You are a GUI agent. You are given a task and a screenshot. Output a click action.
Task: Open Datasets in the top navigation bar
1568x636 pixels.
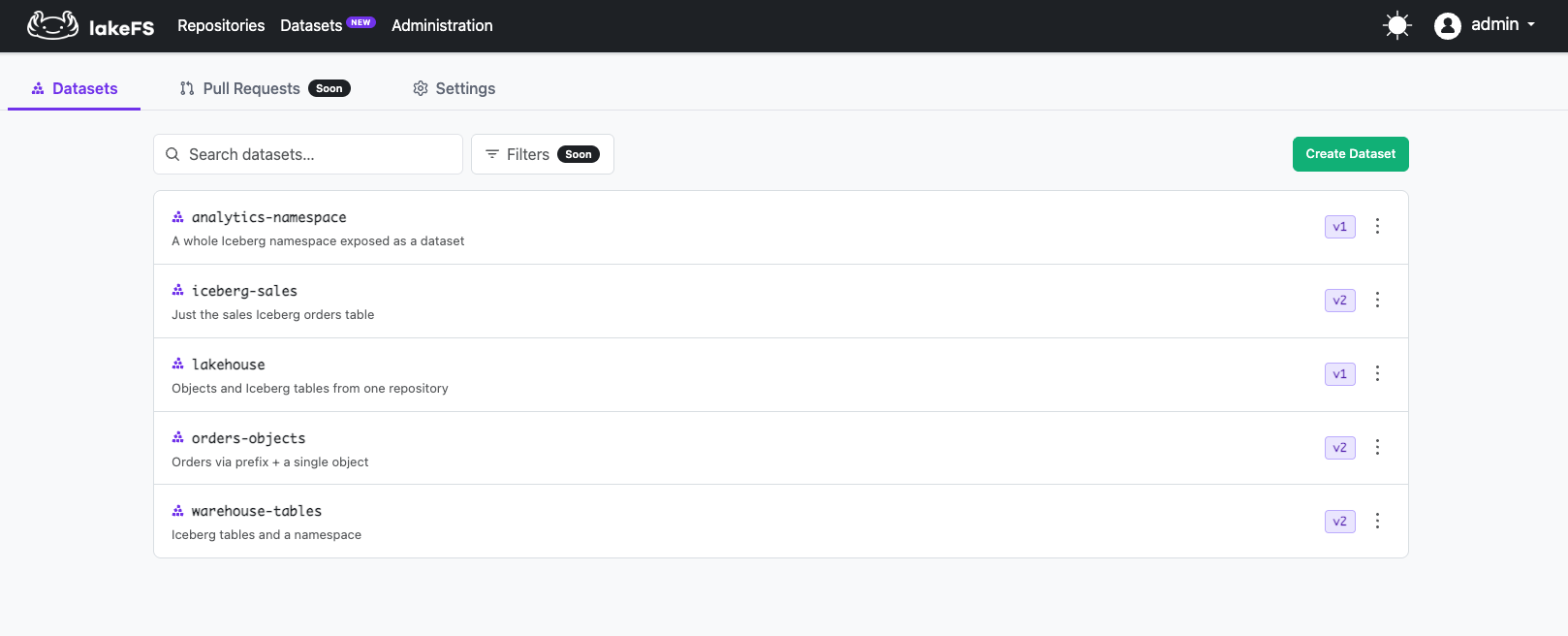pos(311,25)
